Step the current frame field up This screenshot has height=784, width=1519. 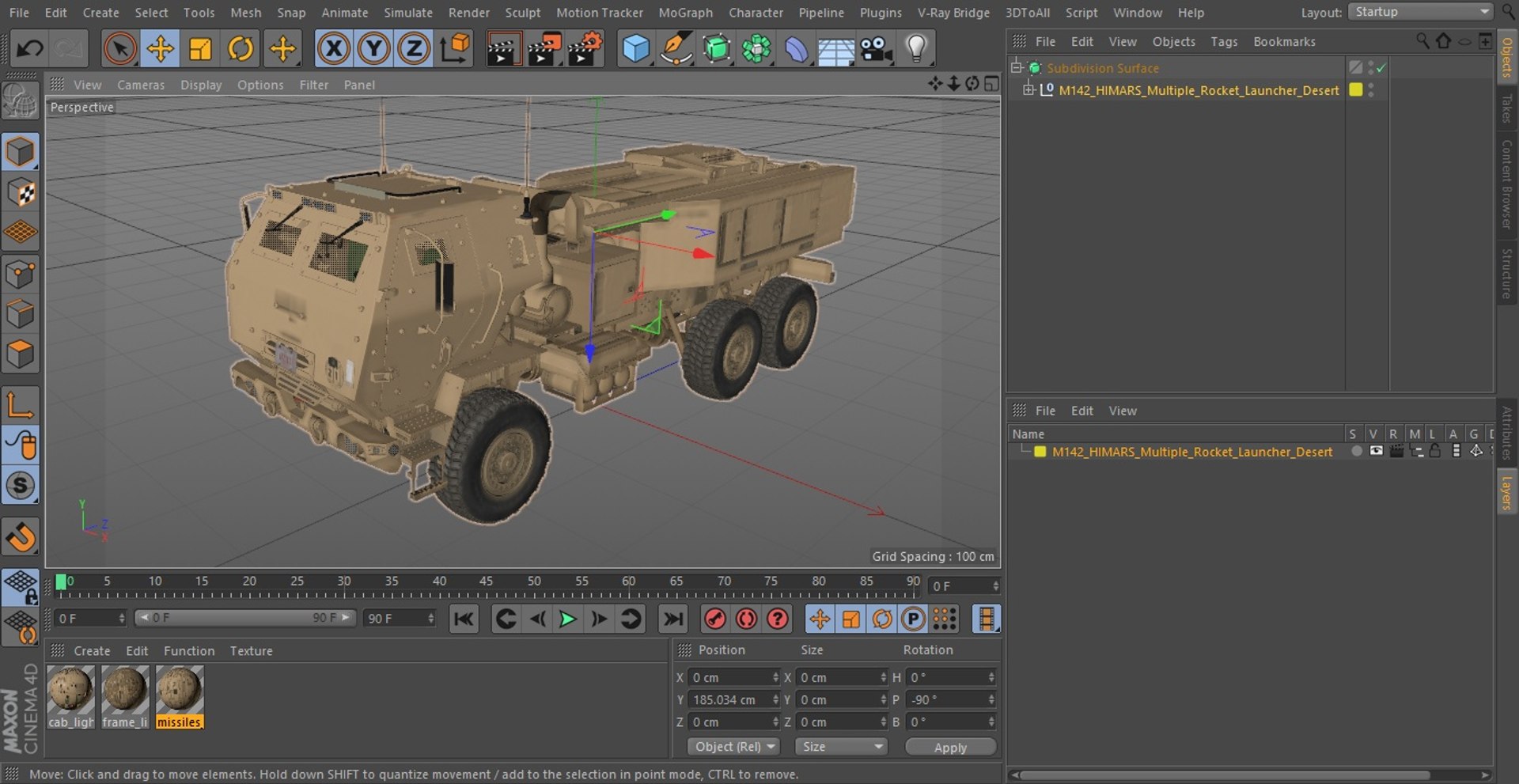point(995,582)
